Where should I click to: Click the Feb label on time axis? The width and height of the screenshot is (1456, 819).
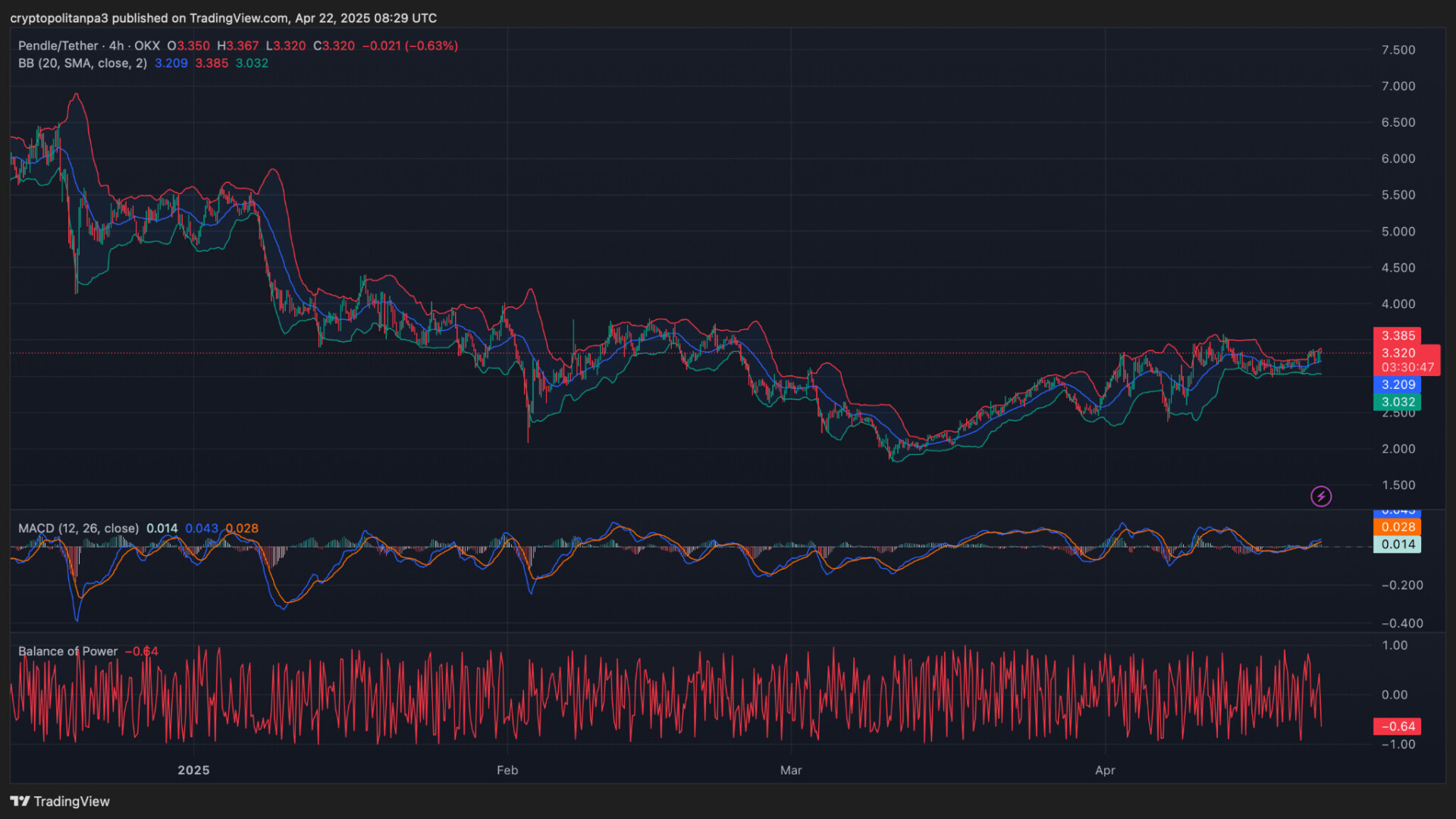point(507,770)
